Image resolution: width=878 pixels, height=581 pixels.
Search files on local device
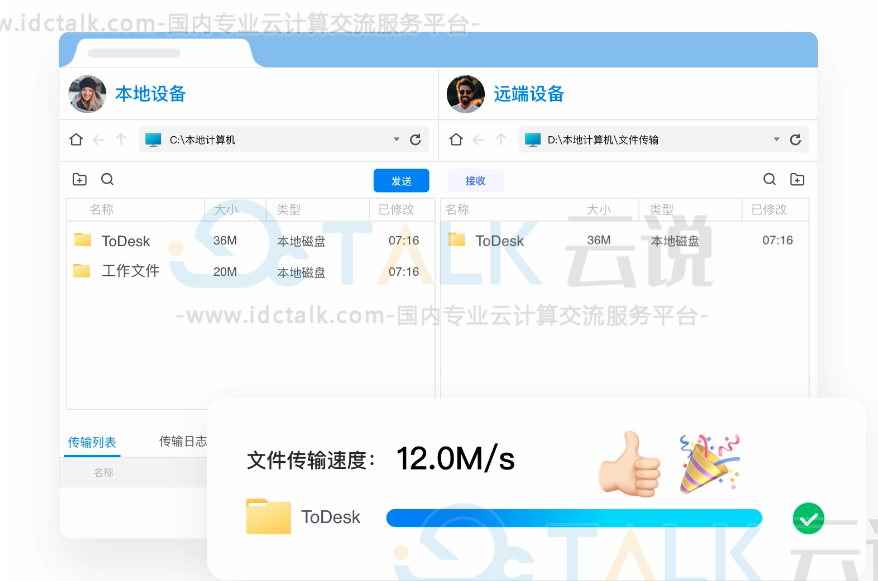(107, 179)
